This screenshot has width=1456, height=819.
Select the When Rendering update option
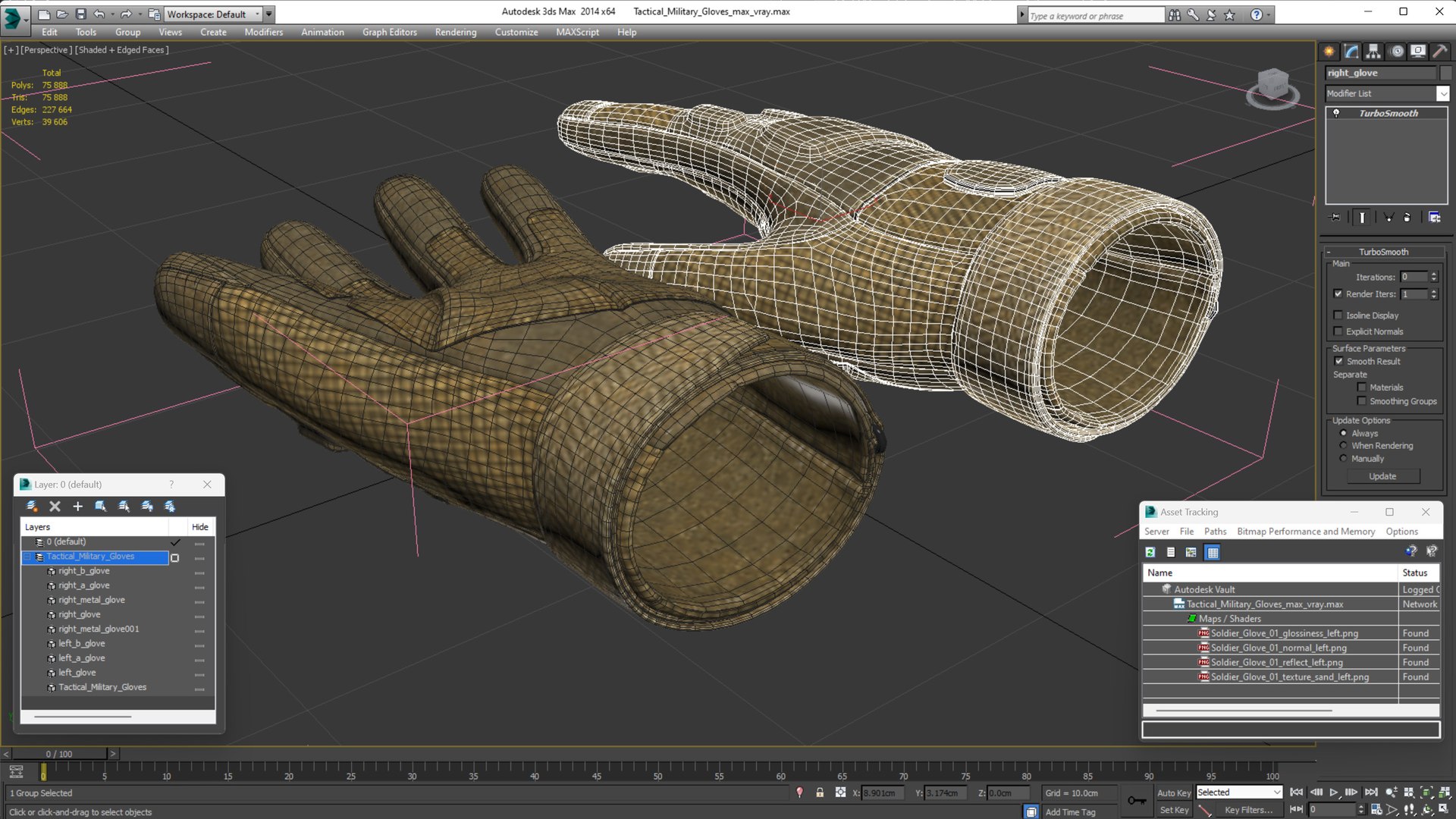click(1344, 446)
